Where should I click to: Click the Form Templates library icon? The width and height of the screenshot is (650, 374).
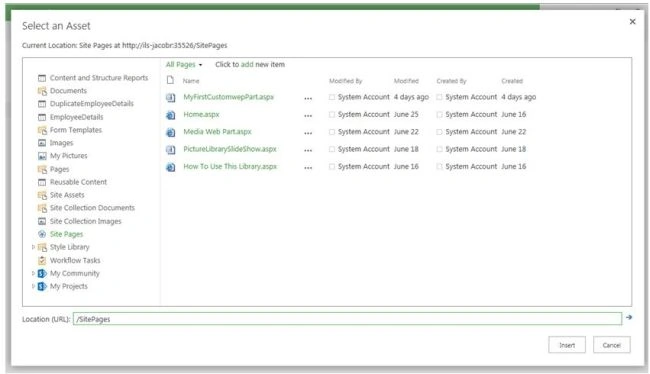(x=42, y=130)
